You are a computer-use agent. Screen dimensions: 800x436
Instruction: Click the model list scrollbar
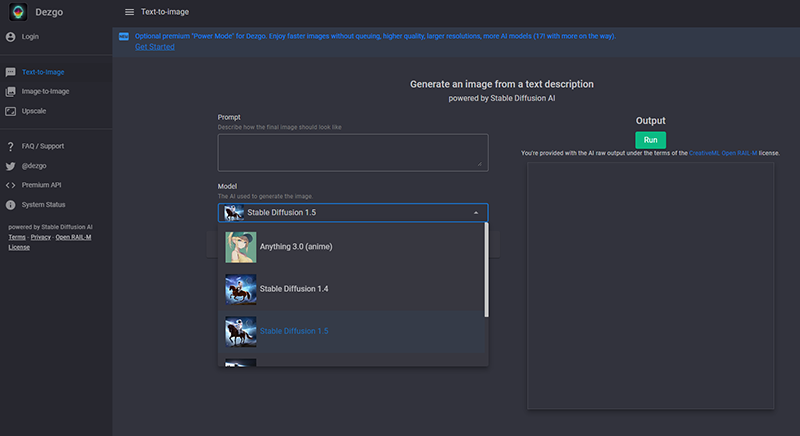coord(486,270)
